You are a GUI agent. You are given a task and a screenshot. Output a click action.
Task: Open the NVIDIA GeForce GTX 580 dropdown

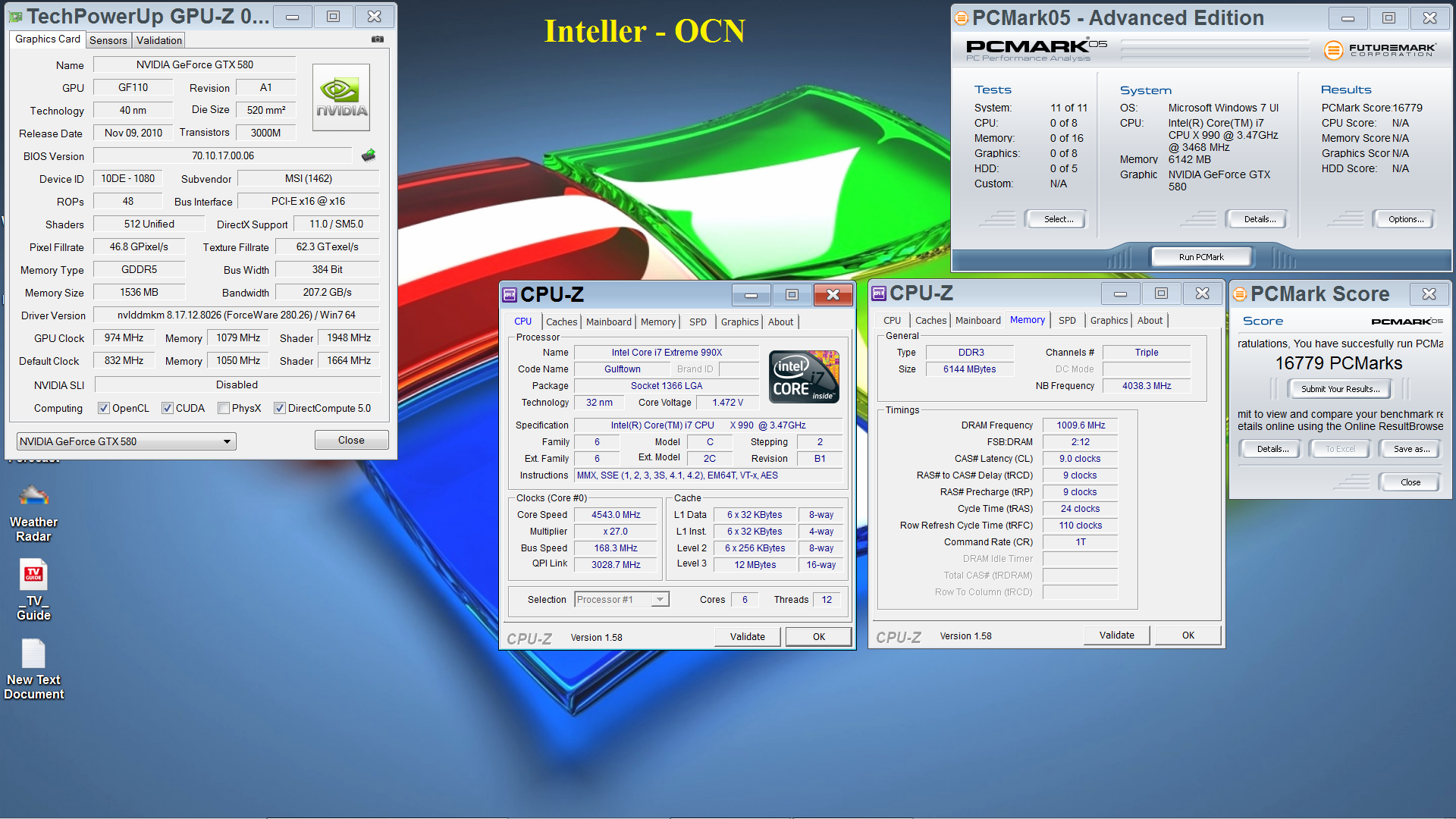pyautogui.click(x=127, y=441)
